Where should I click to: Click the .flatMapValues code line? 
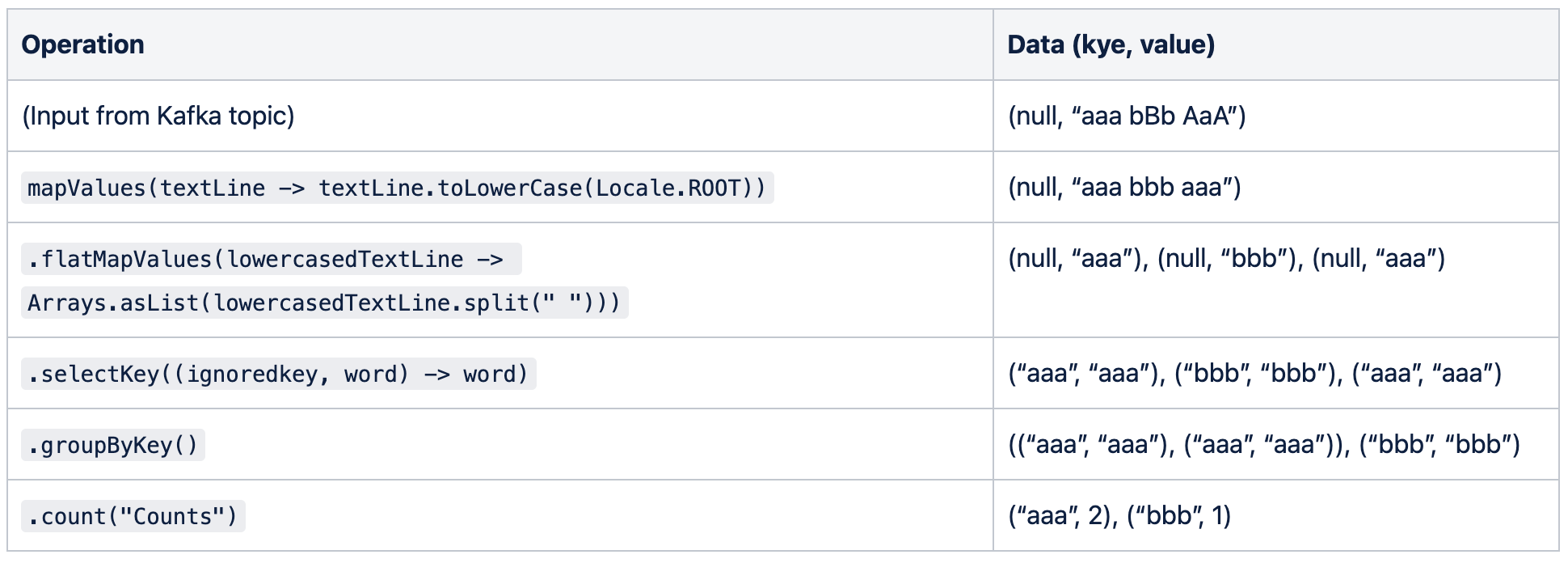[271, 259]
